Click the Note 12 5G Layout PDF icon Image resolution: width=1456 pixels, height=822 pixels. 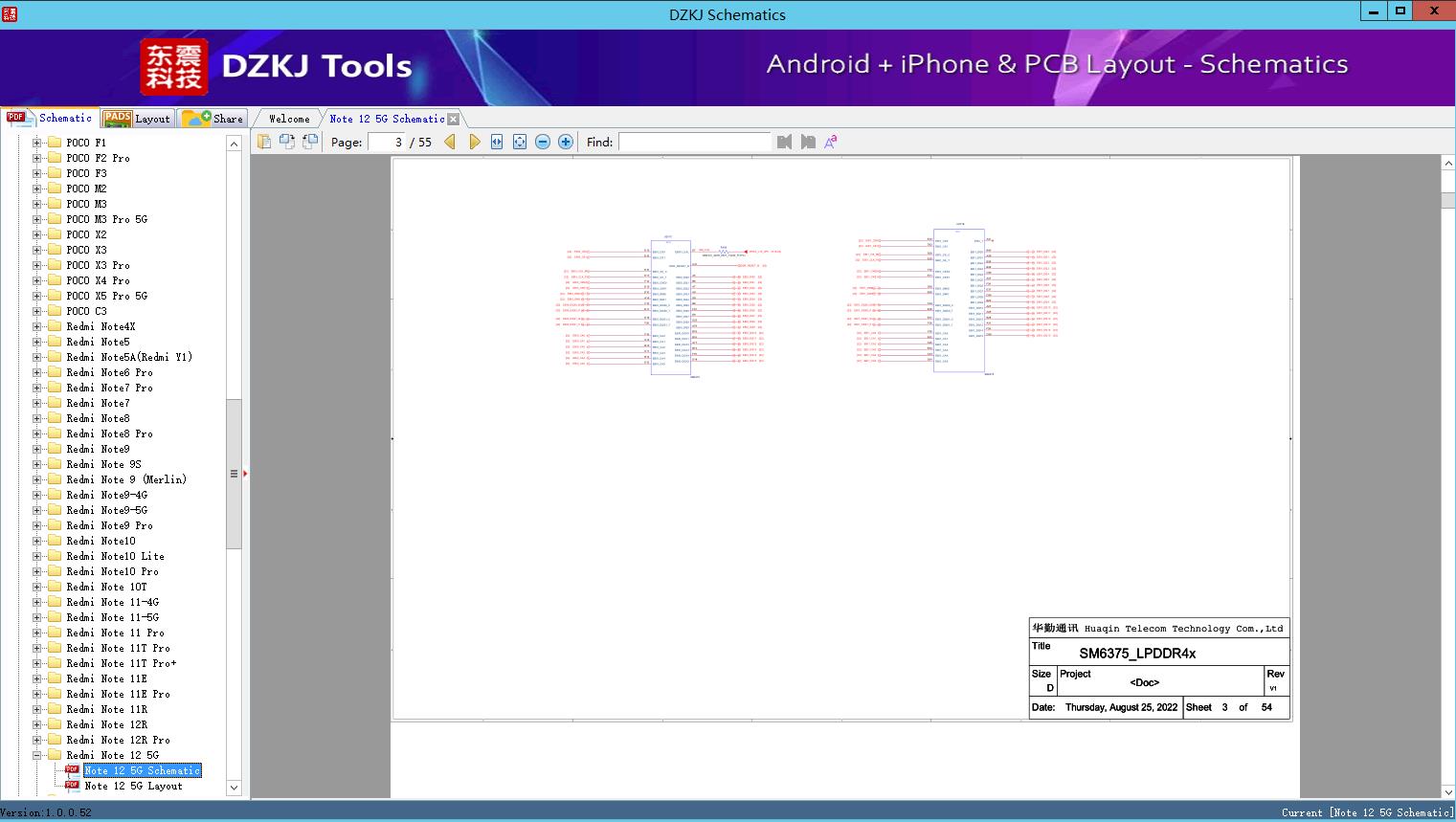[72, 785]
